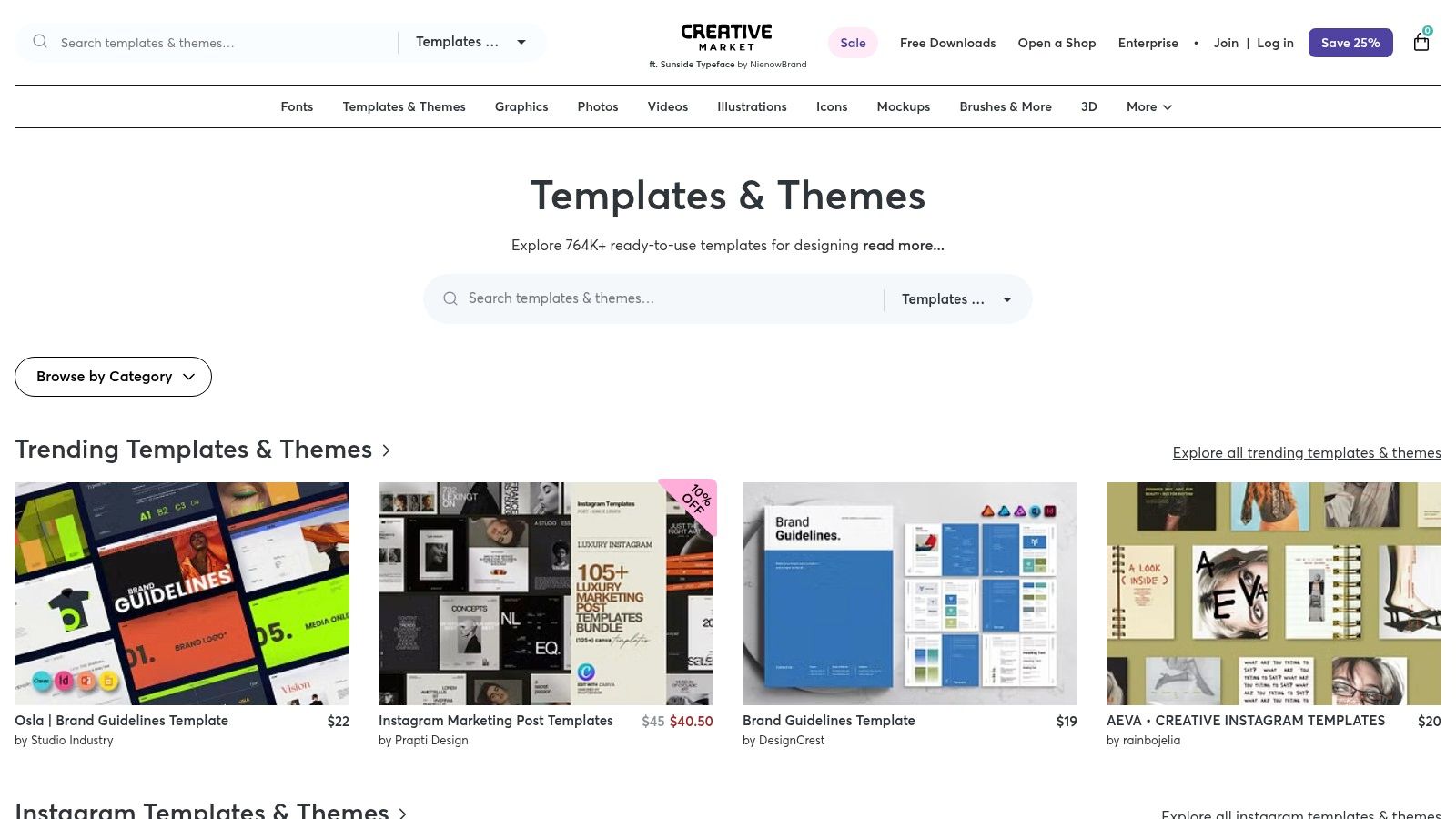Open header Templates category dropdown
The width and height of the screenshot is (1456, 819).
tap(471, 42)
